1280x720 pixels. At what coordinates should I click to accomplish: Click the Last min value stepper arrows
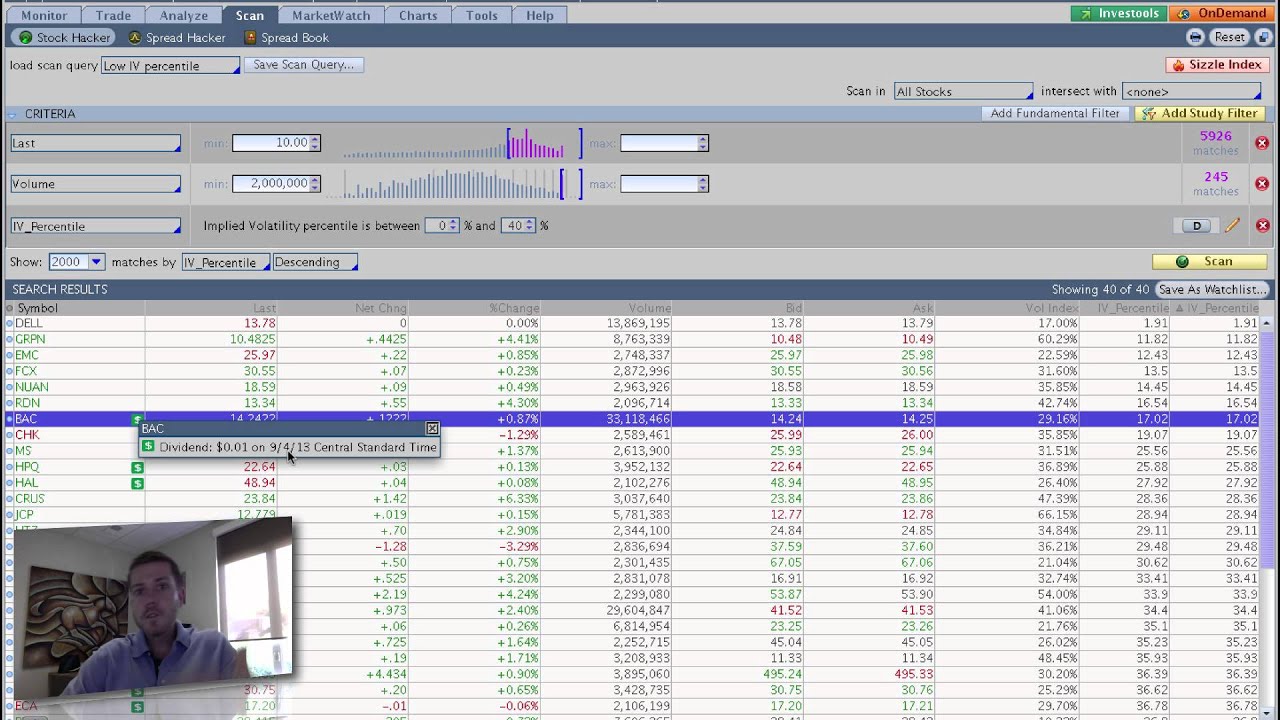pyautogui.click(x=315, y=143)
